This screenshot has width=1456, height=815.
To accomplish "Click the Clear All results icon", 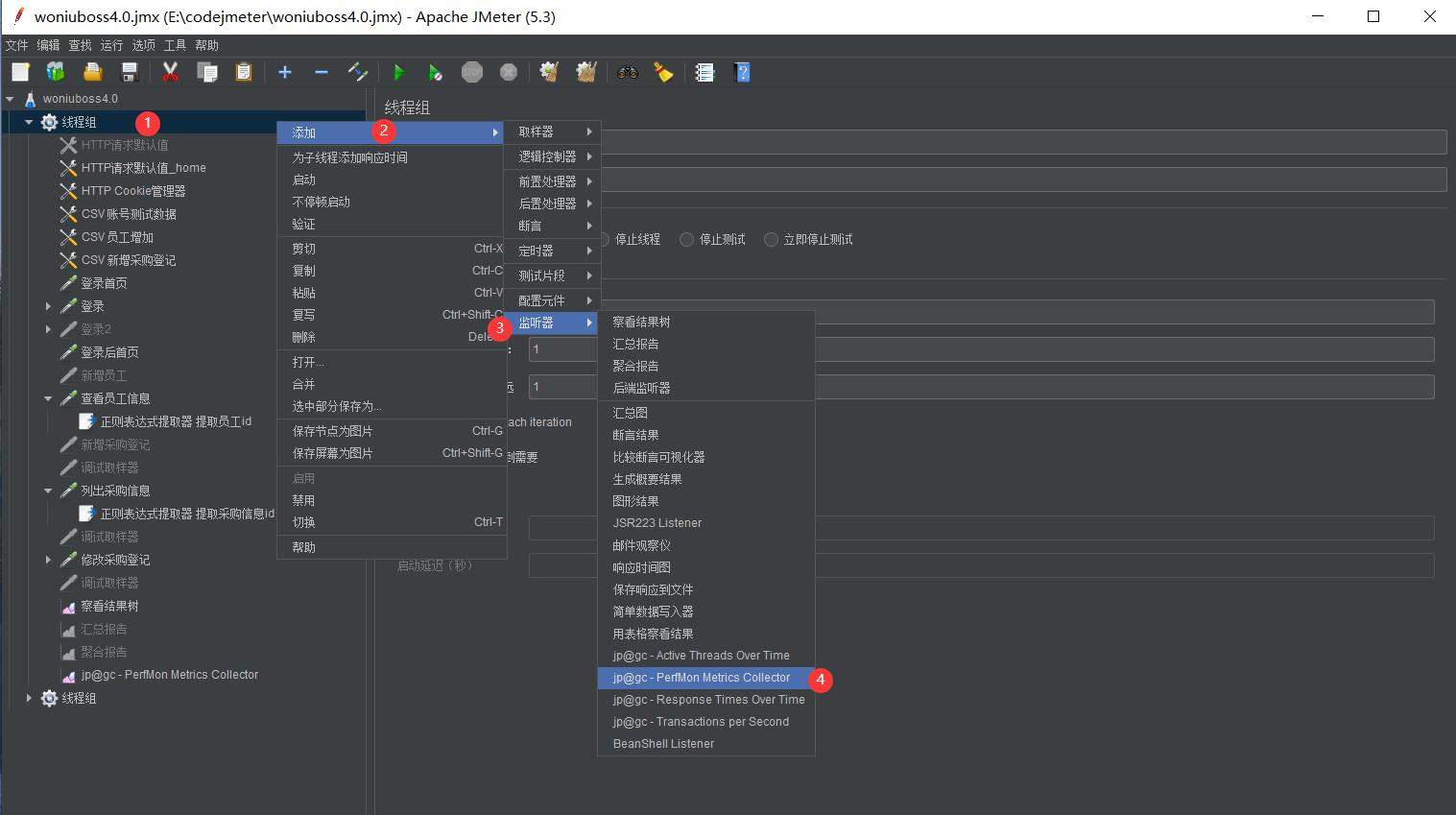I will click(x=585, y=72).
